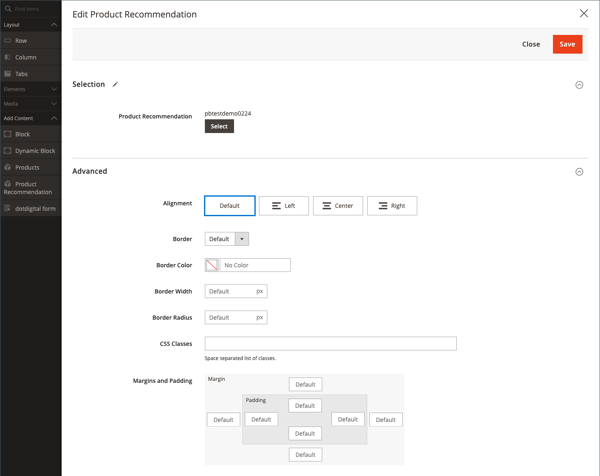This screenshot has width=600, height=476.
Task: Collapse the Advanced section
Action: pos(579,172)
